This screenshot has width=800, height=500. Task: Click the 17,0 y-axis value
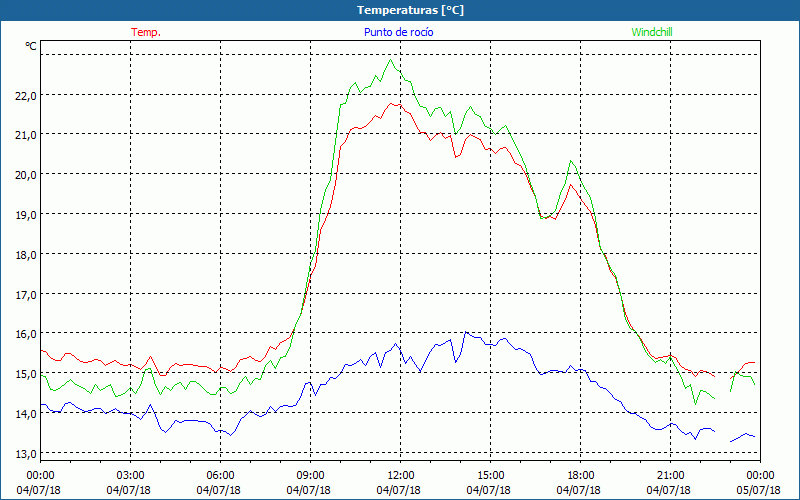pyautogui.click(x=26, y=294)
